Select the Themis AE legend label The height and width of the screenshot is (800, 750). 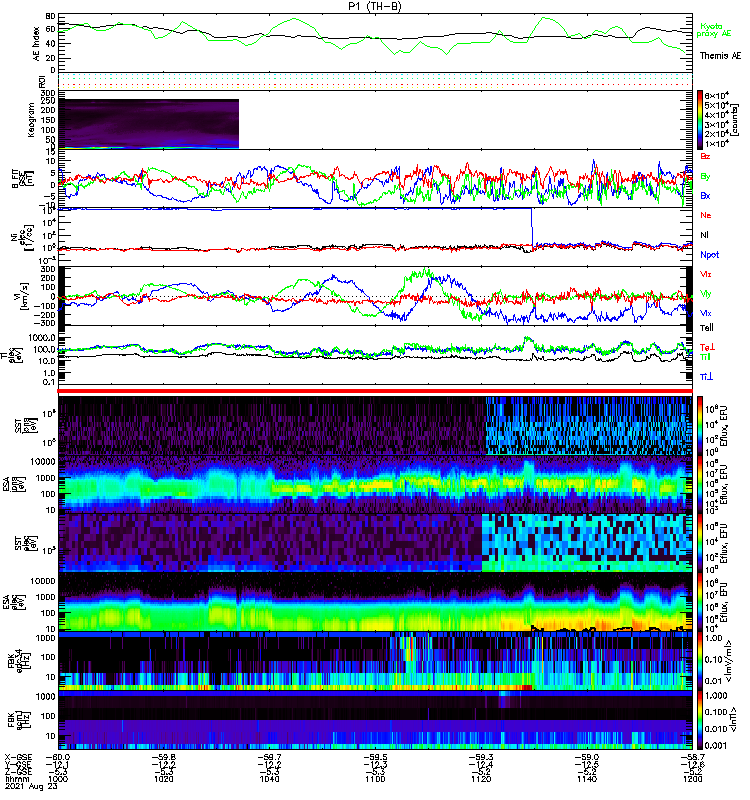point(720,56)
